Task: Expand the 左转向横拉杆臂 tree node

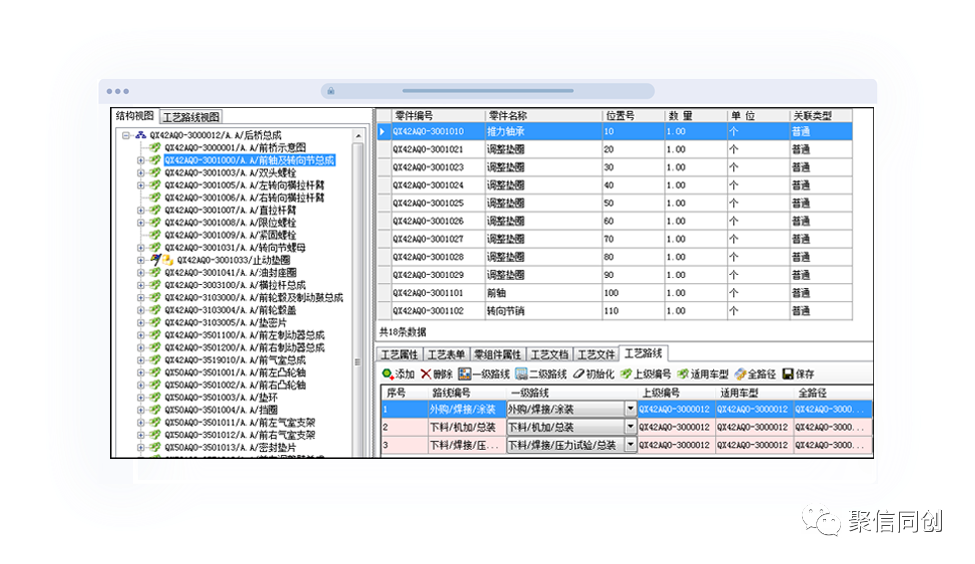Action: (x=141, y=185)
